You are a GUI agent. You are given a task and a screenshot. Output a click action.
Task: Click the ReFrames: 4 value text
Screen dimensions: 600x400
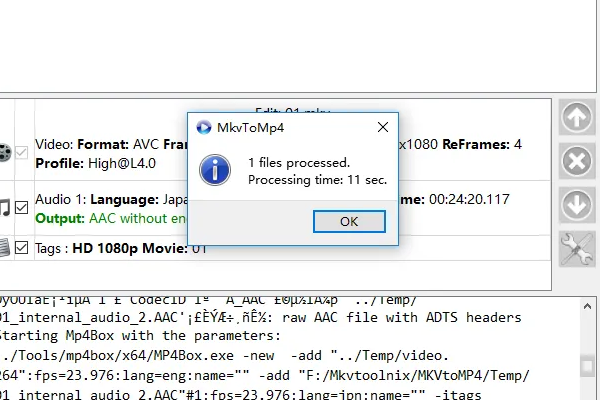pyautogui.click(x=482, y=144)
